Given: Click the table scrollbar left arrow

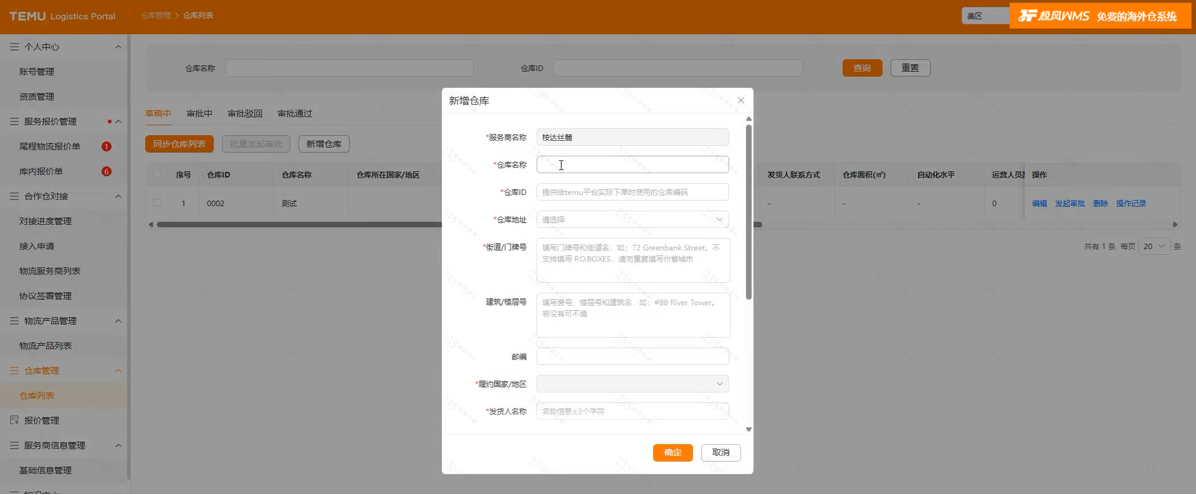Looking at the screenshot, I should (150, 224).
